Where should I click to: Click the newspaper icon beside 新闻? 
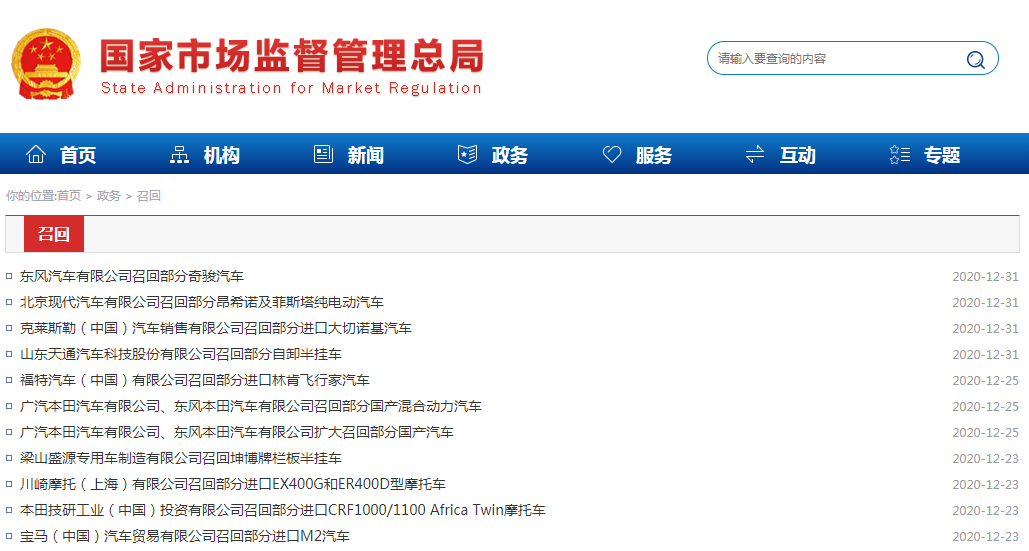tap(323, 155)
